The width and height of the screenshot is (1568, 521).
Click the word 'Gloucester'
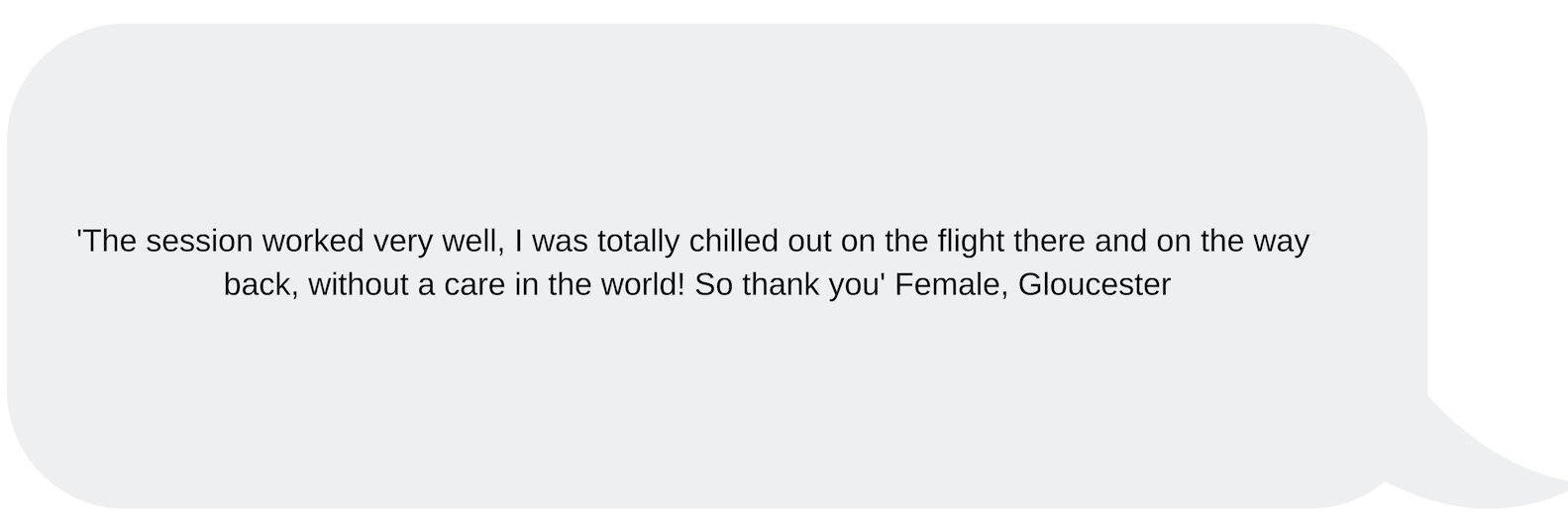point(1095,284)
